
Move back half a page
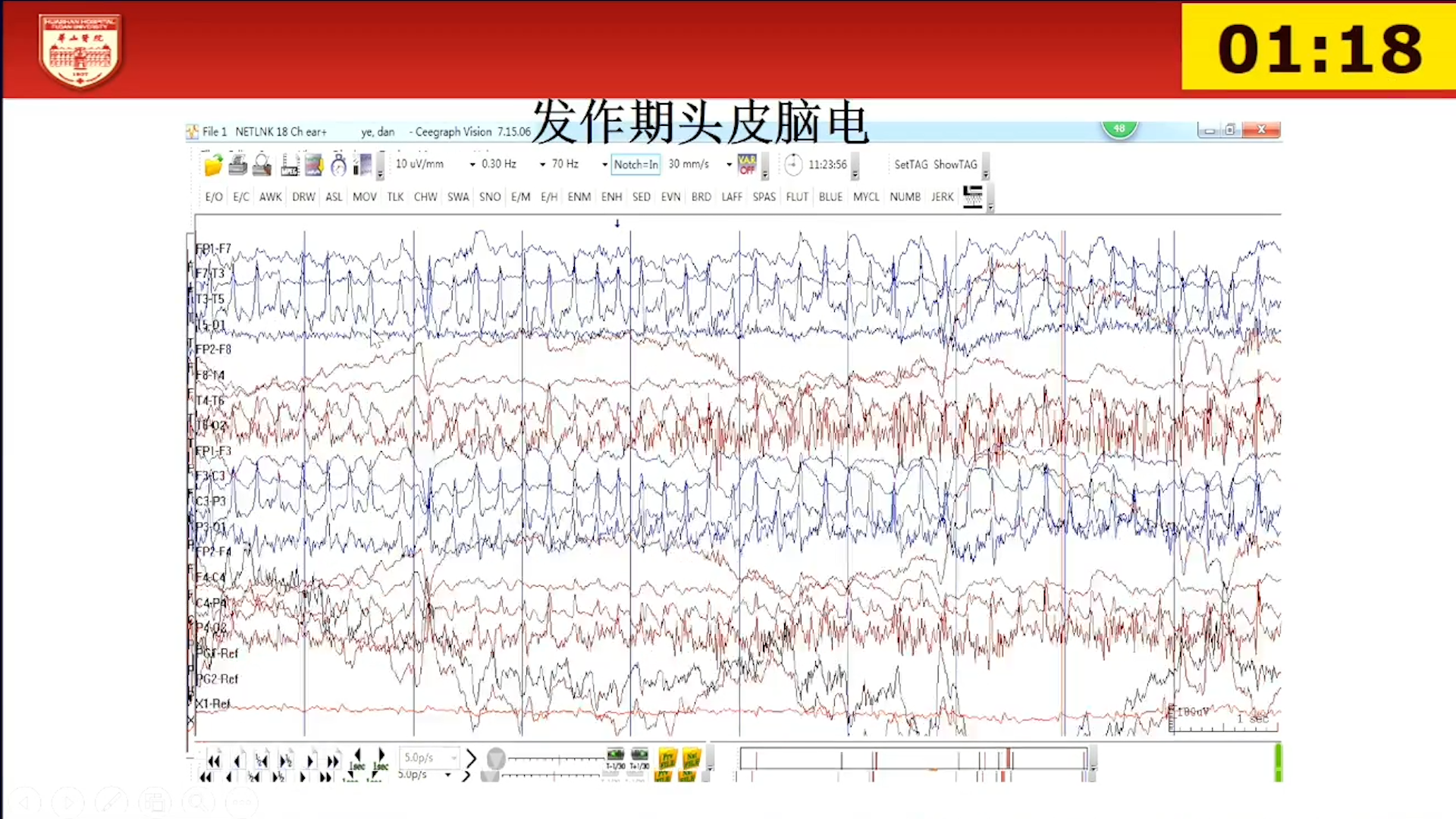coord(262,761)
